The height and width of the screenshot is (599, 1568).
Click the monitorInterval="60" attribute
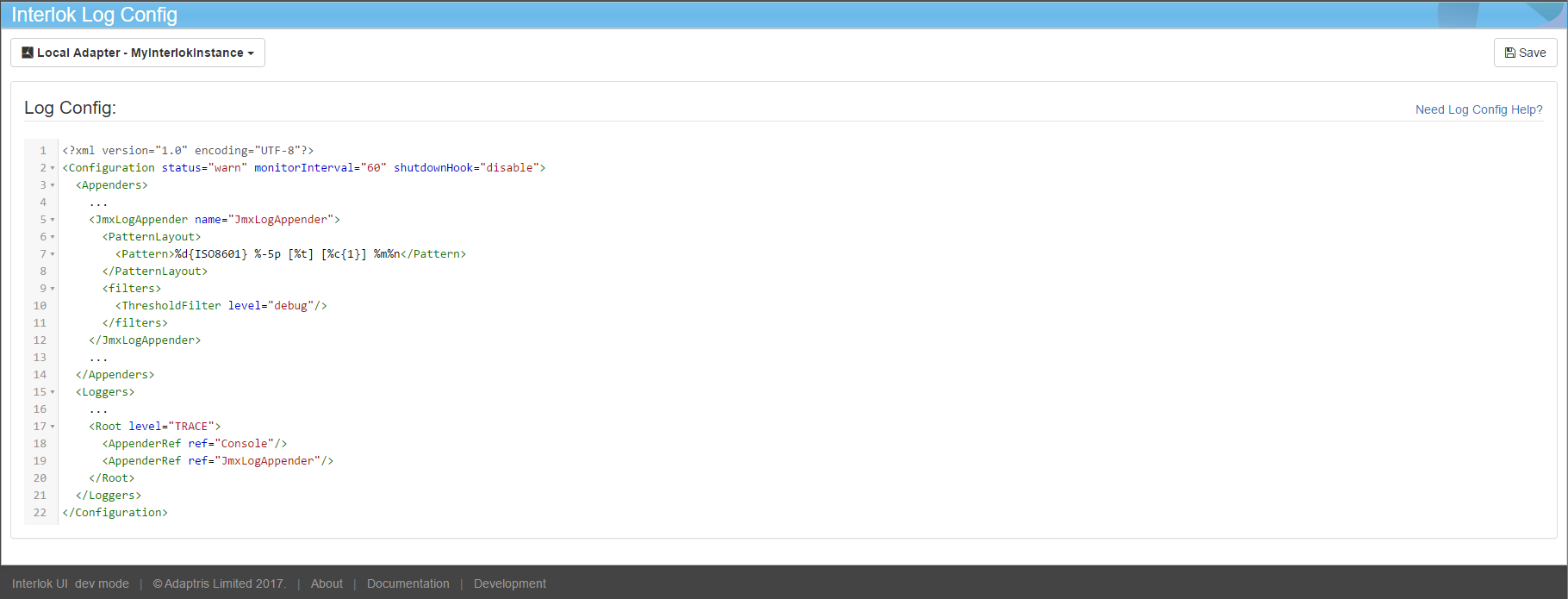pyautogui.click(x=320, y=167)
